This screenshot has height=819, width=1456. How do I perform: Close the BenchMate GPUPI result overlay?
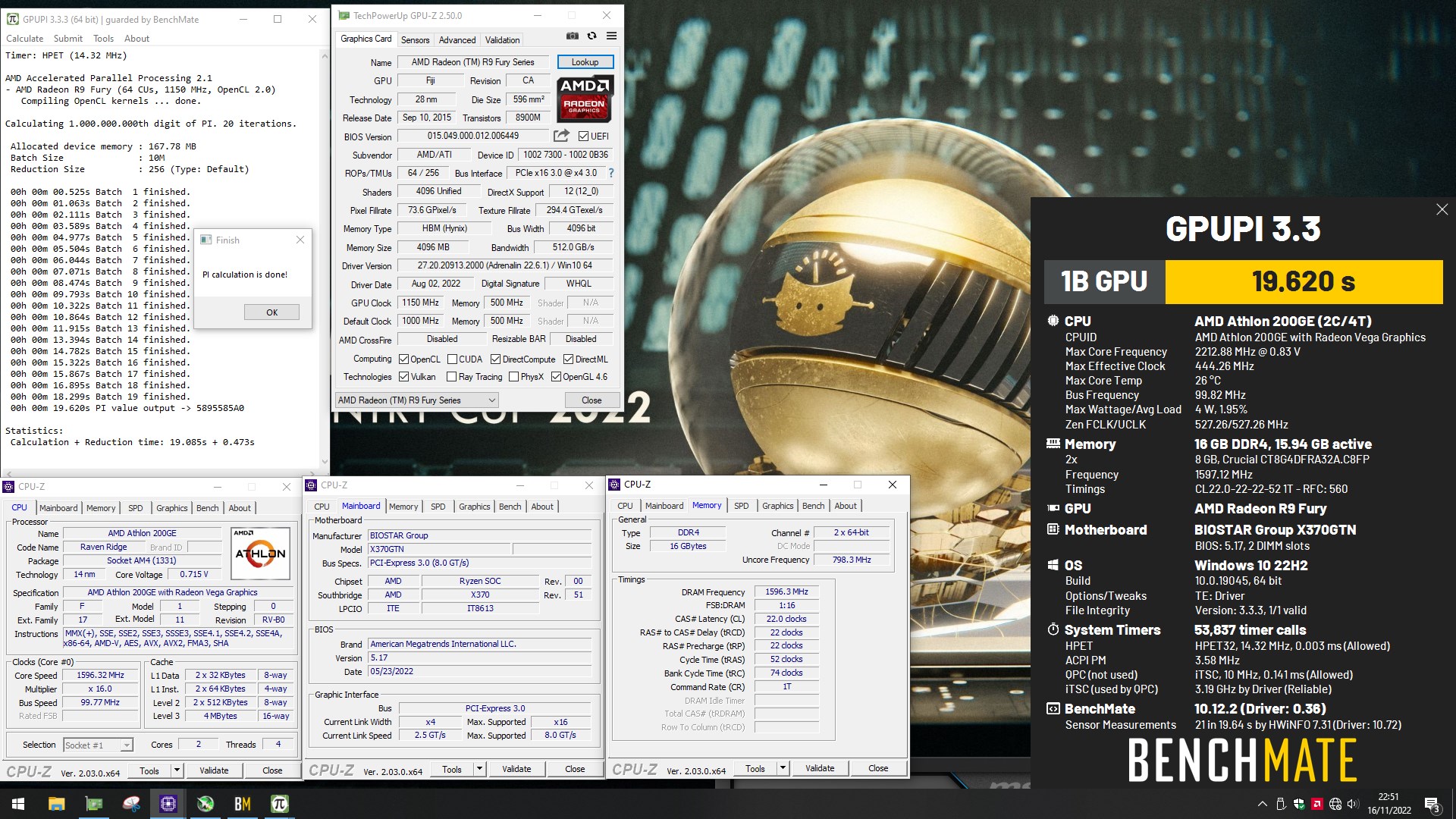pos(1442,209)
